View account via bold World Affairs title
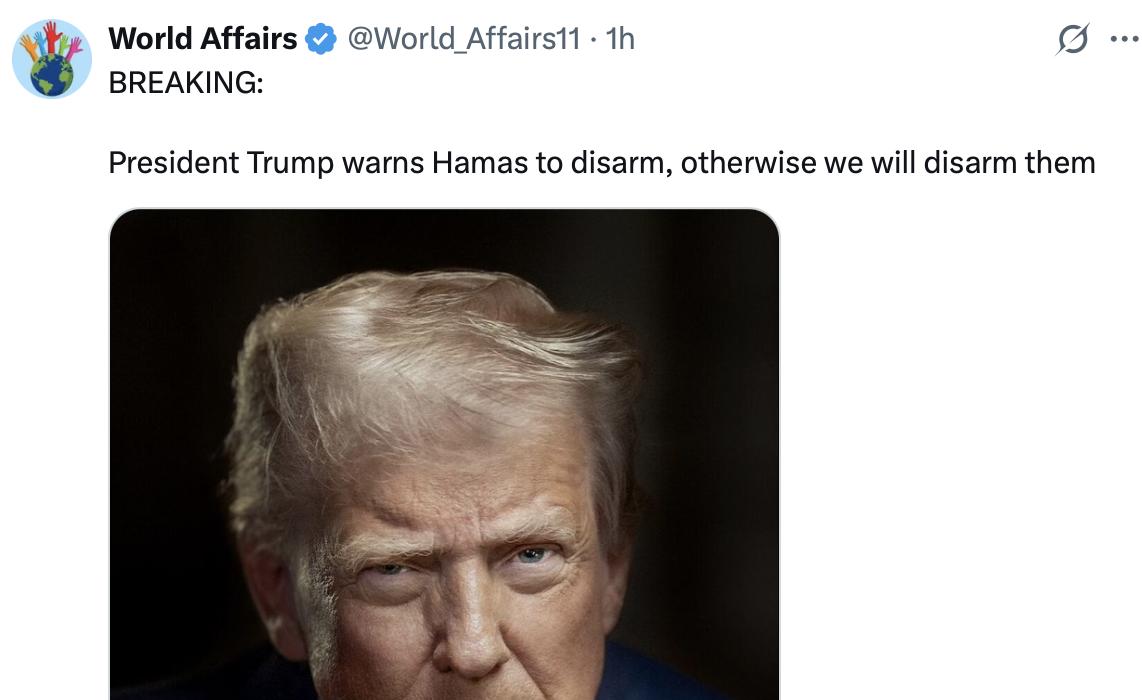Image resolution: width=1142 pixels, height=700 pixels. point(202,39)
